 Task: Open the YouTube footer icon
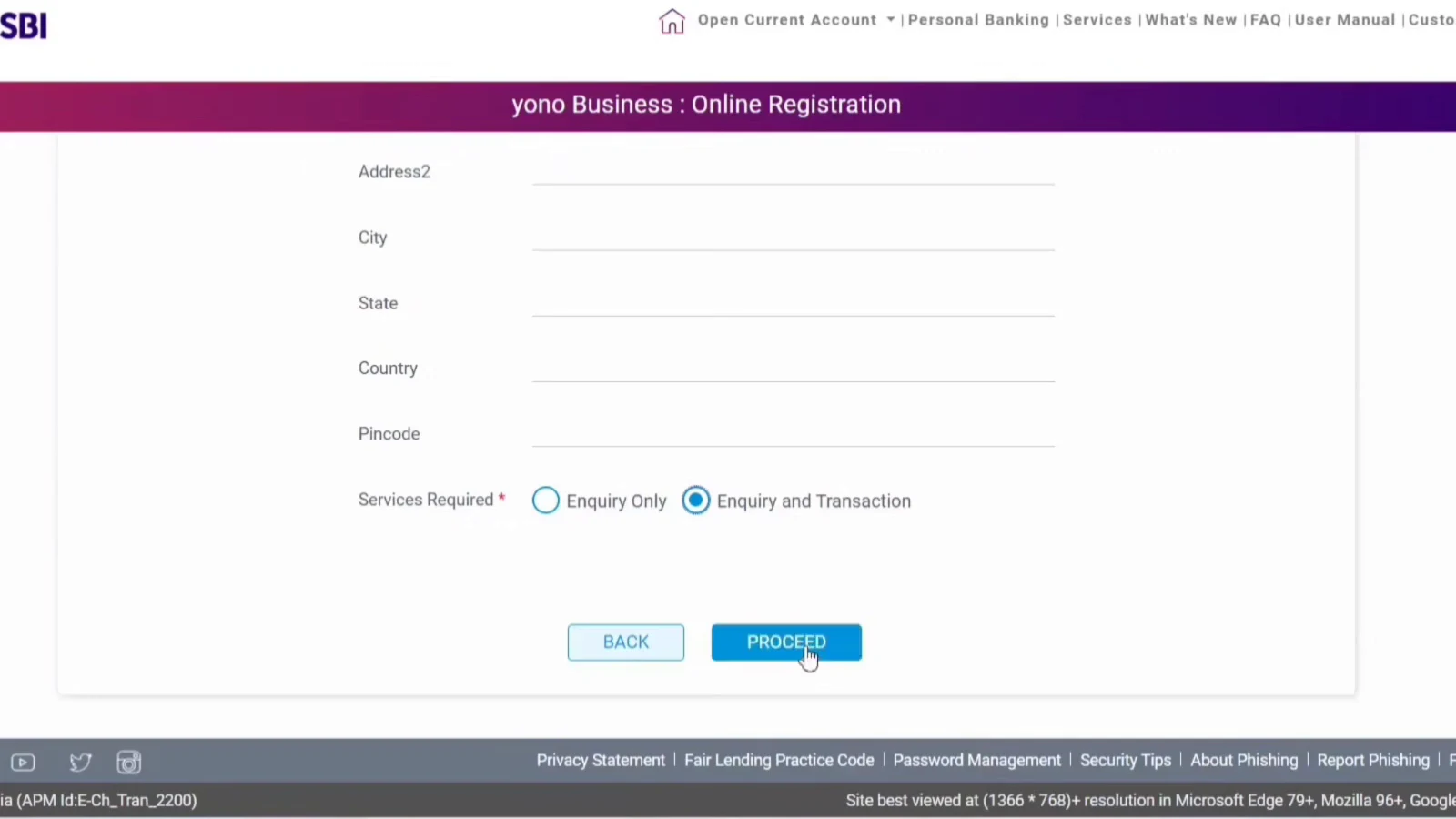pyautogui.click(x=23, y=763)
